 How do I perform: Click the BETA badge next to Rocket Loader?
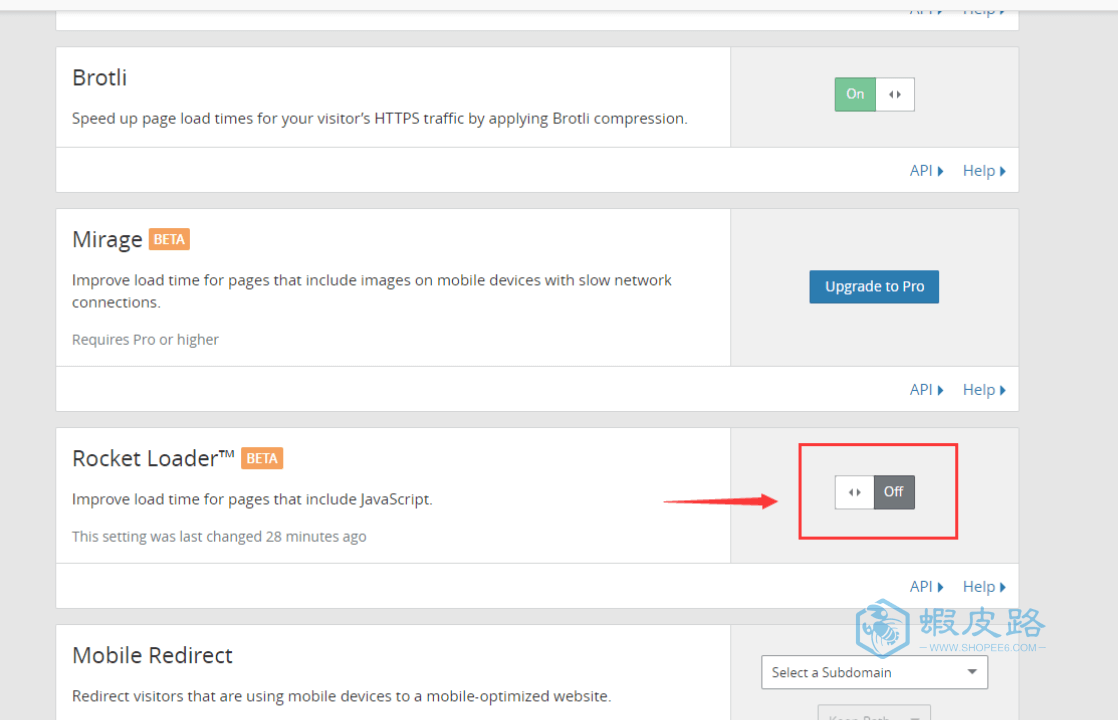(x=262, y=458)
